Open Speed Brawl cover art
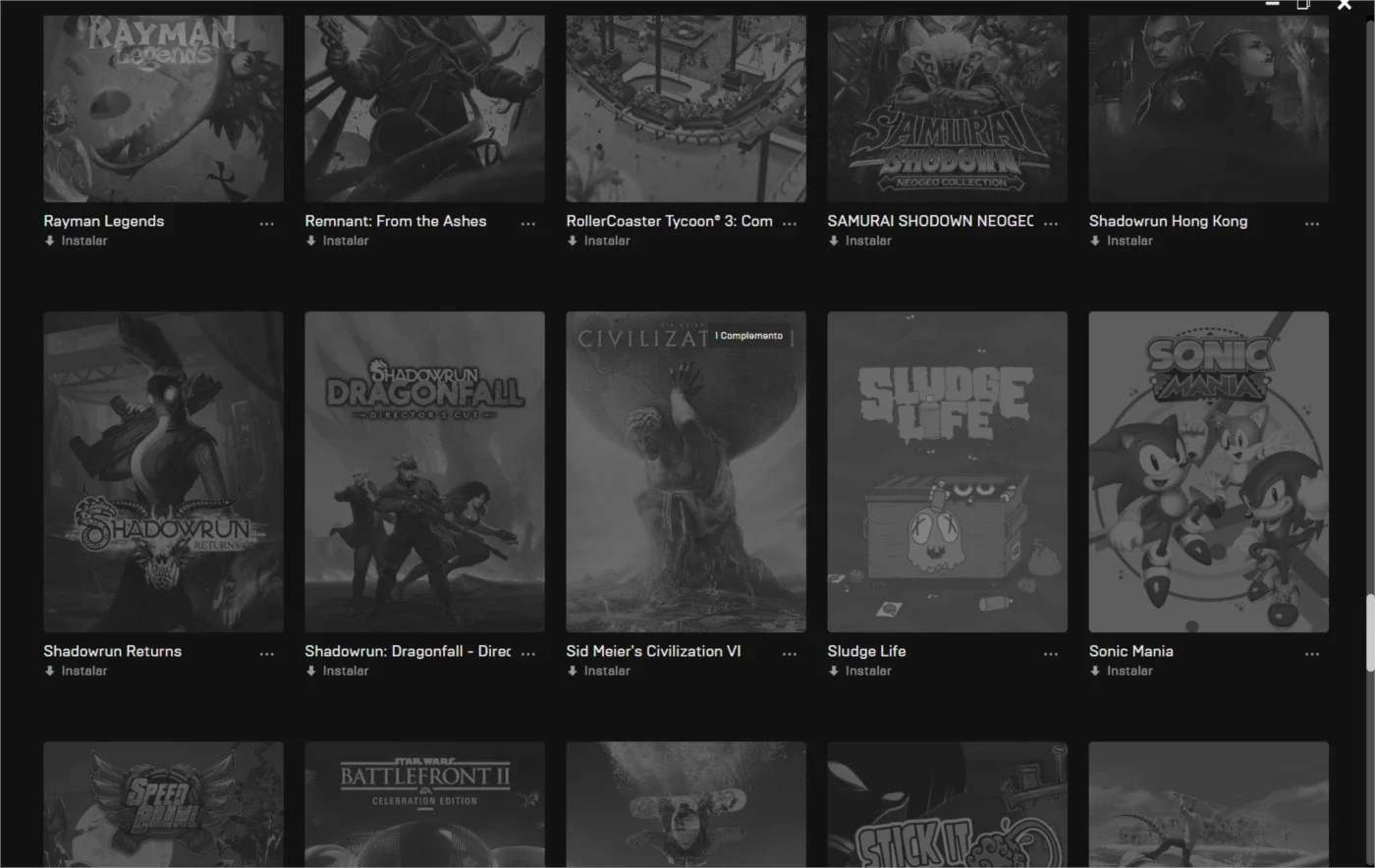The height and width of the screenshot is (868, 1375). 163,805
